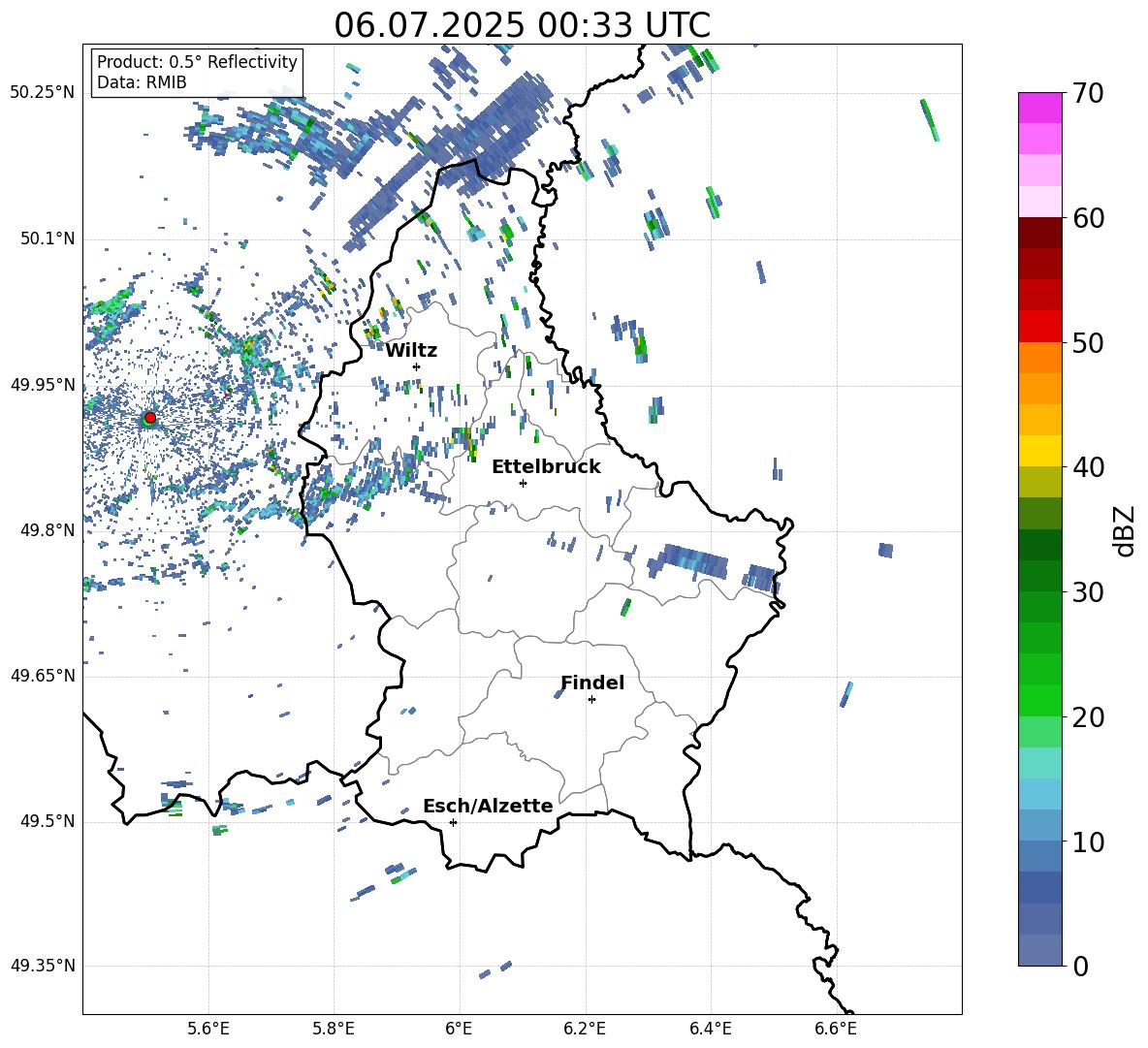The image size is (1148, 1048).
Task: Click the 5.6°E longitude label
Action: click(208, 1029)
